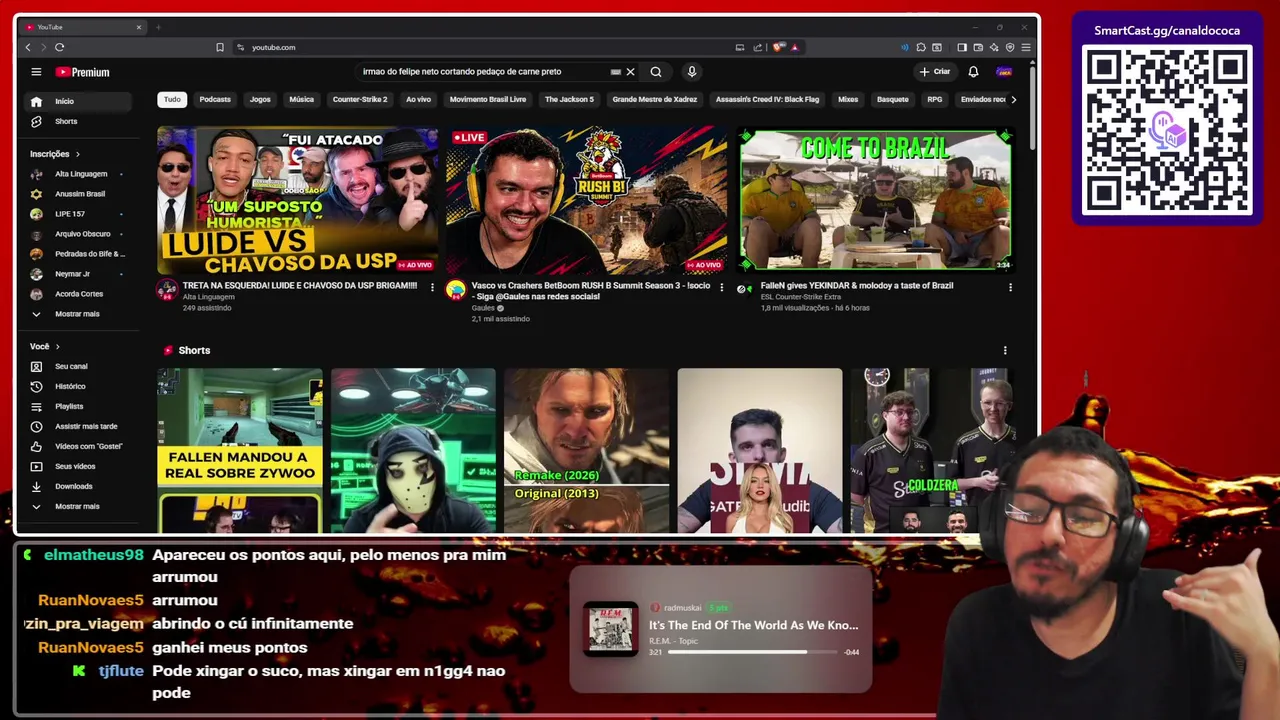The height and width of the screenshot is (720, 1280).
Task: Open Histórico in the sidebar
Action: coord(79,386)
